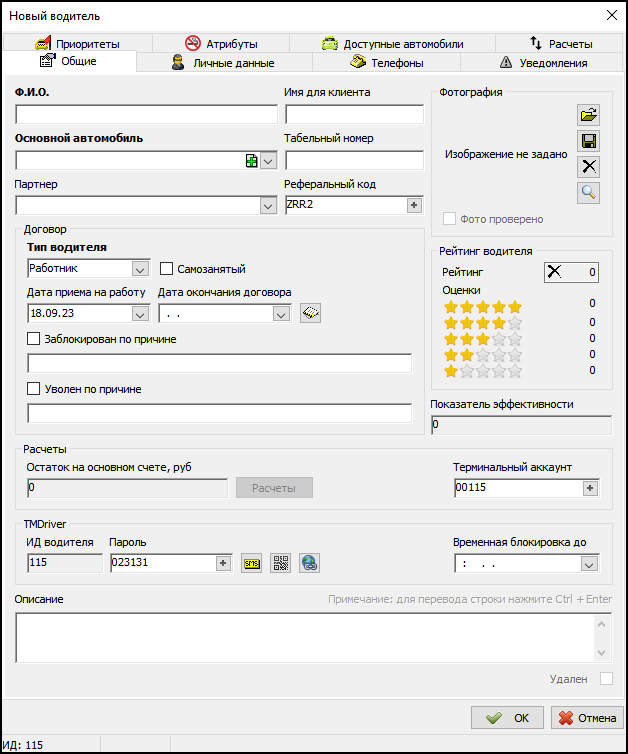
Task: Open the Партнер dropdown list
Action: [268, 206]
